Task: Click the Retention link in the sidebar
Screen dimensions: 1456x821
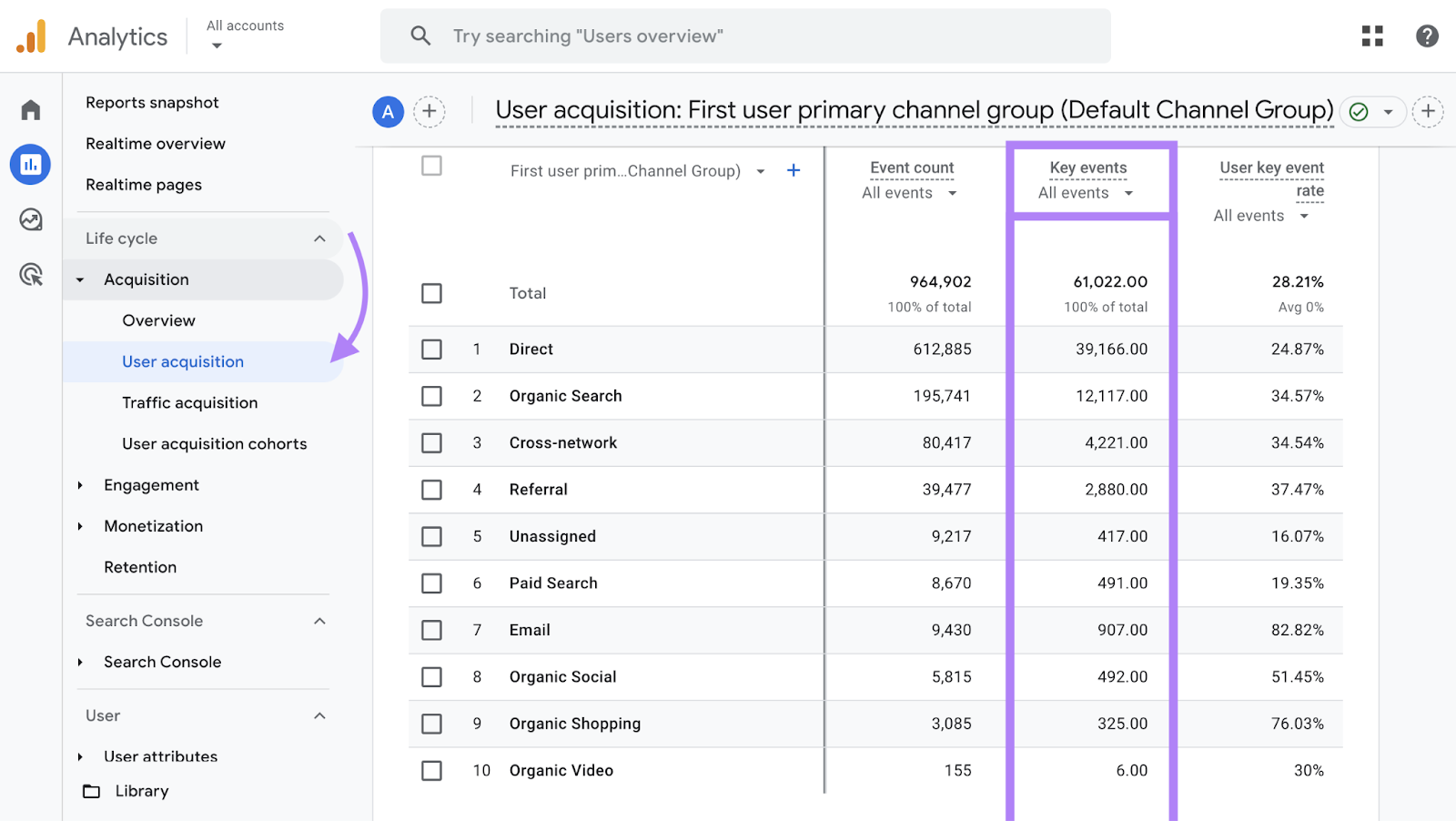Action: click(140, 566)
